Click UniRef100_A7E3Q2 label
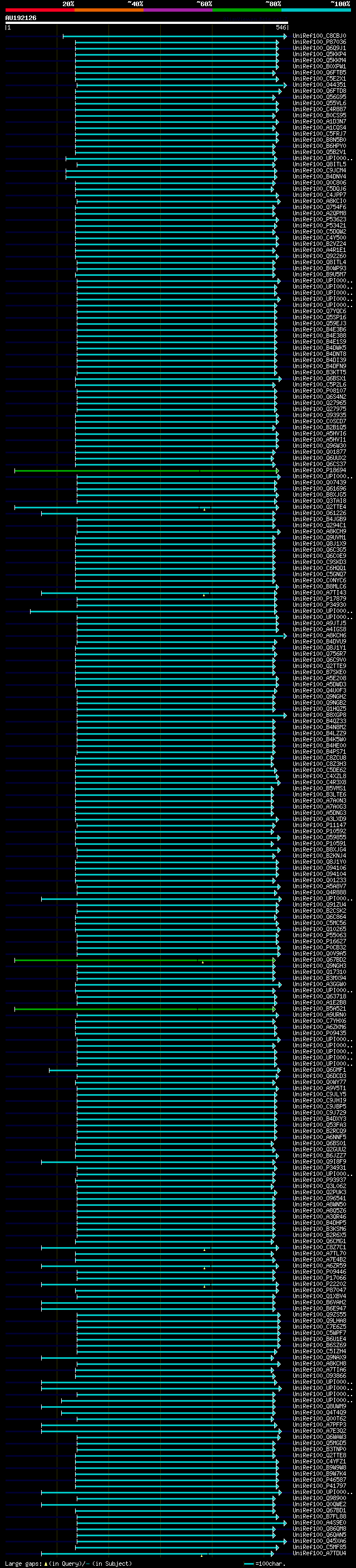This screenshot has width=356, height=1568. click(x=319, y=1431)
